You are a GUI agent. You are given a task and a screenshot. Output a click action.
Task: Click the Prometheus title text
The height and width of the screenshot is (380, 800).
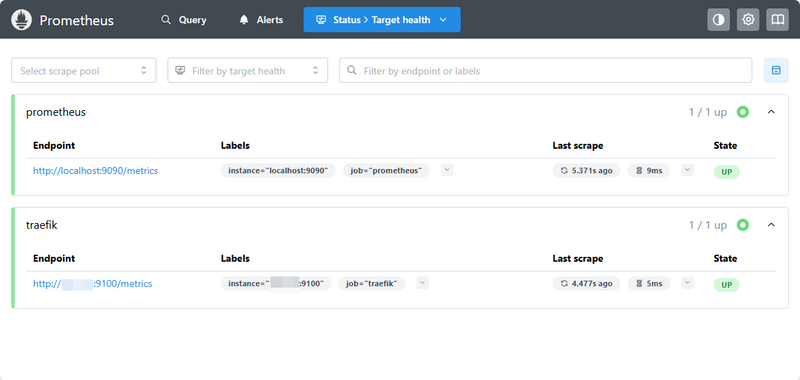(x=77, y=20)
